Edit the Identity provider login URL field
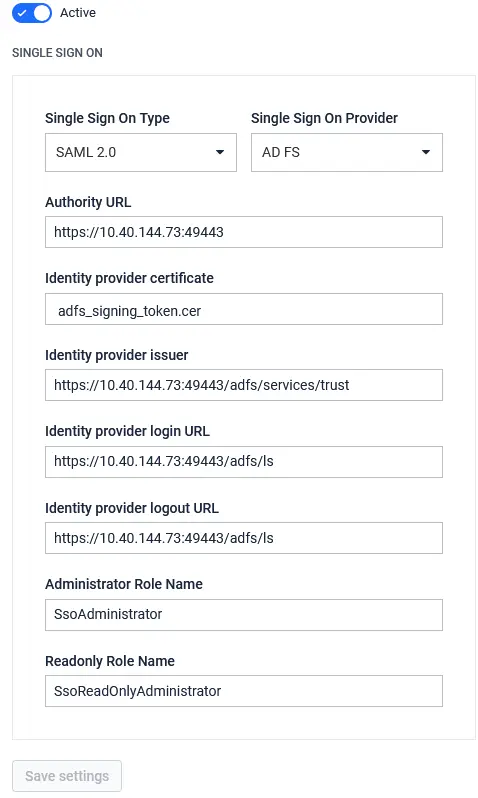 [x=244, y=462]
